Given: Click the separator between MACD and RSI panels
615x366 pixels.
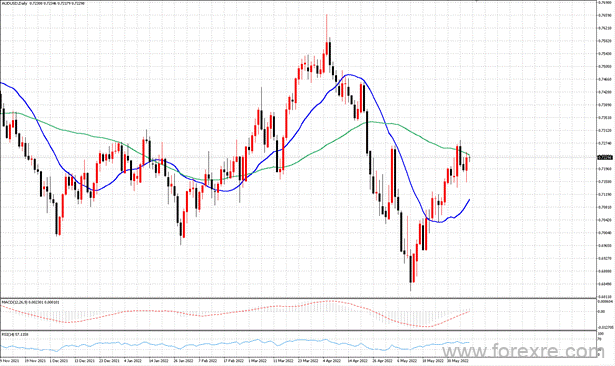Looking at the screenshot, I should (x=298, y=330).
